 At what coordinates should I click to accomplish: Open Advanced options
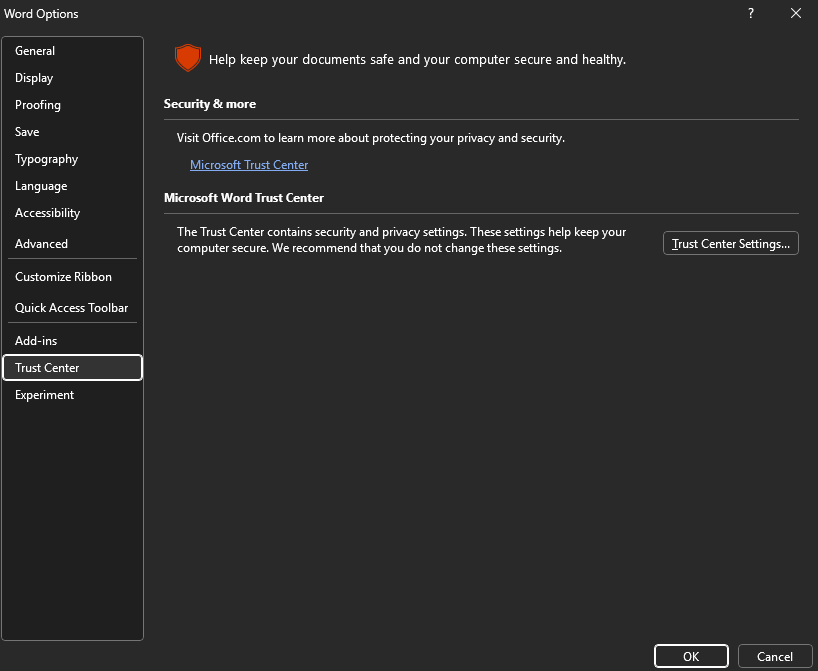pyautogui.click(x=73, y=244)
